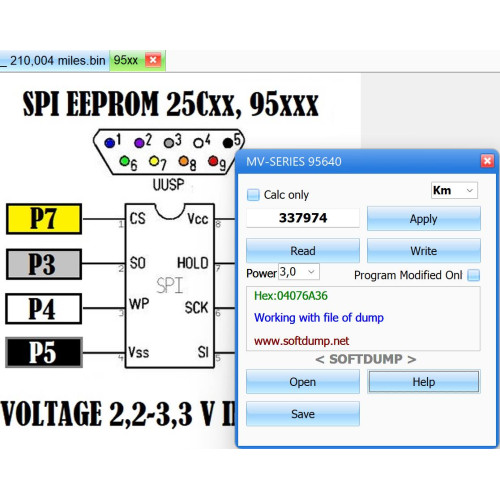This screenshot has width=500, height=500.
Task: Open the www.softdump.net link
Action: pyautogui.click(x=301, y=341)
